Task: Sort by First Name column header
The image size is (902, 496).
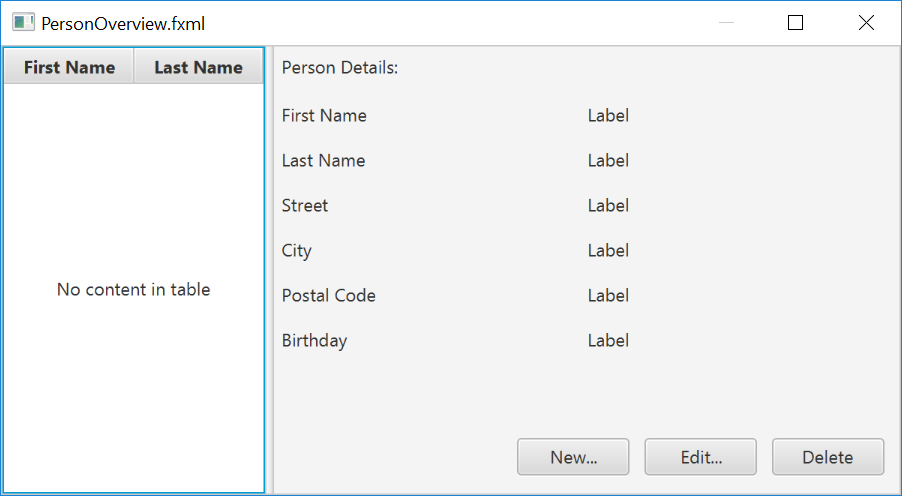Action: pos(69,68)
